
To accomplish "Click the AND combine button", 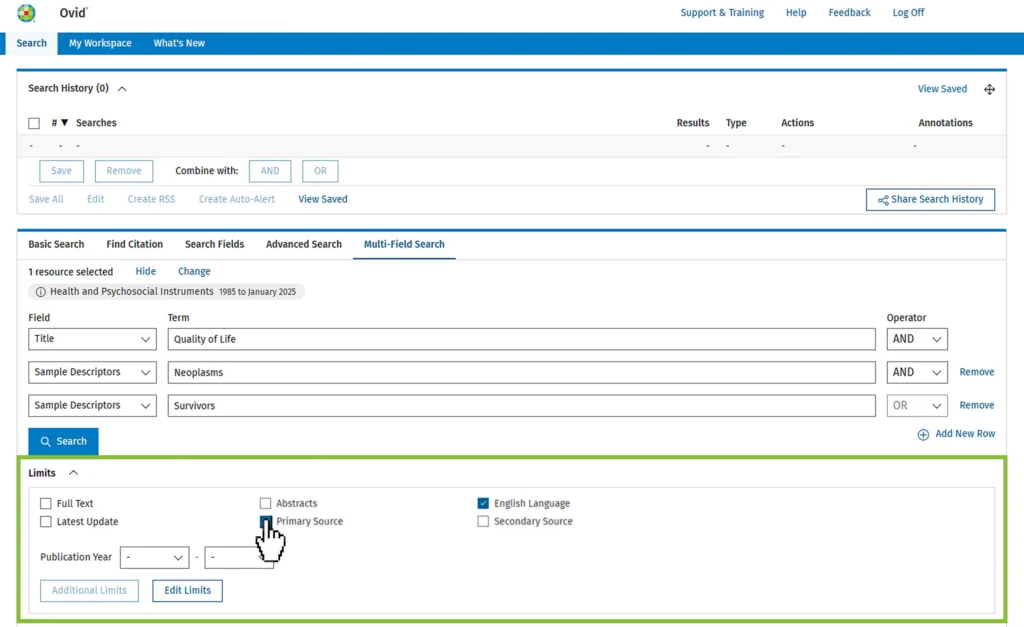I will pyautogui.click(x=270, y=171).
